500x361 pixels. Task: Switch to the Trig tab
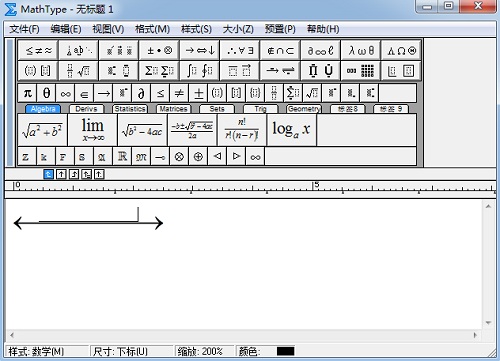tap(260, 109)
